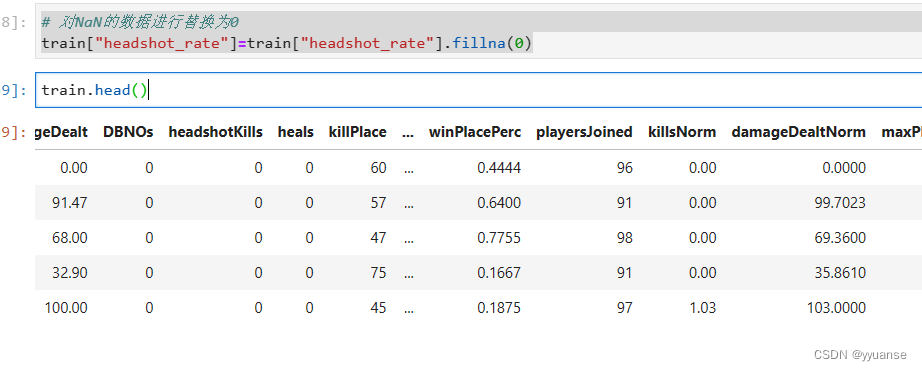
Task: Select the headshotKills column header
Action: click(x=215, y=132)
